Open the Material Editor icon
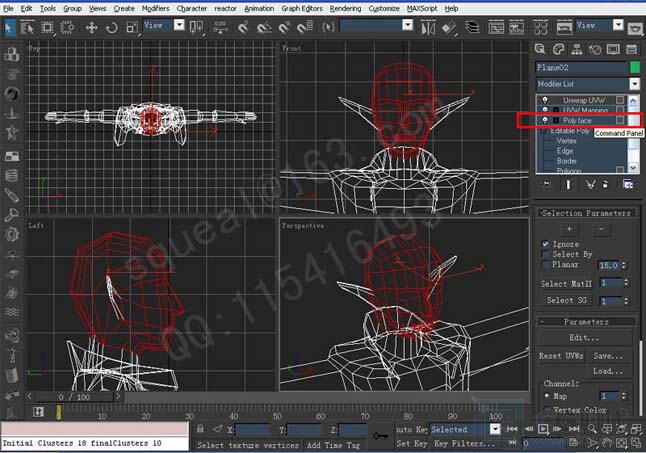Image resolution: width=646 pixels, height=453 pixels. pos(541,28)
